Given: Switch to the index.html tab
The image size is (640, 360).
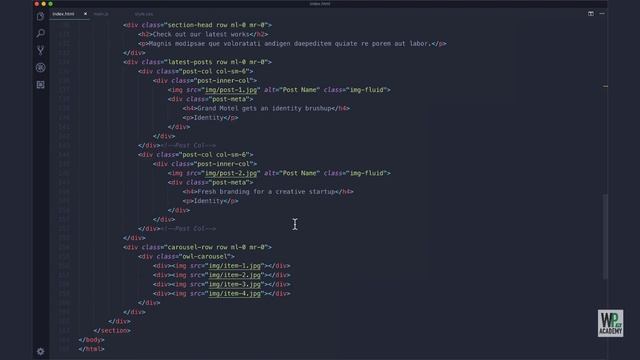Looking at the screenshot, I should [64, 14].
